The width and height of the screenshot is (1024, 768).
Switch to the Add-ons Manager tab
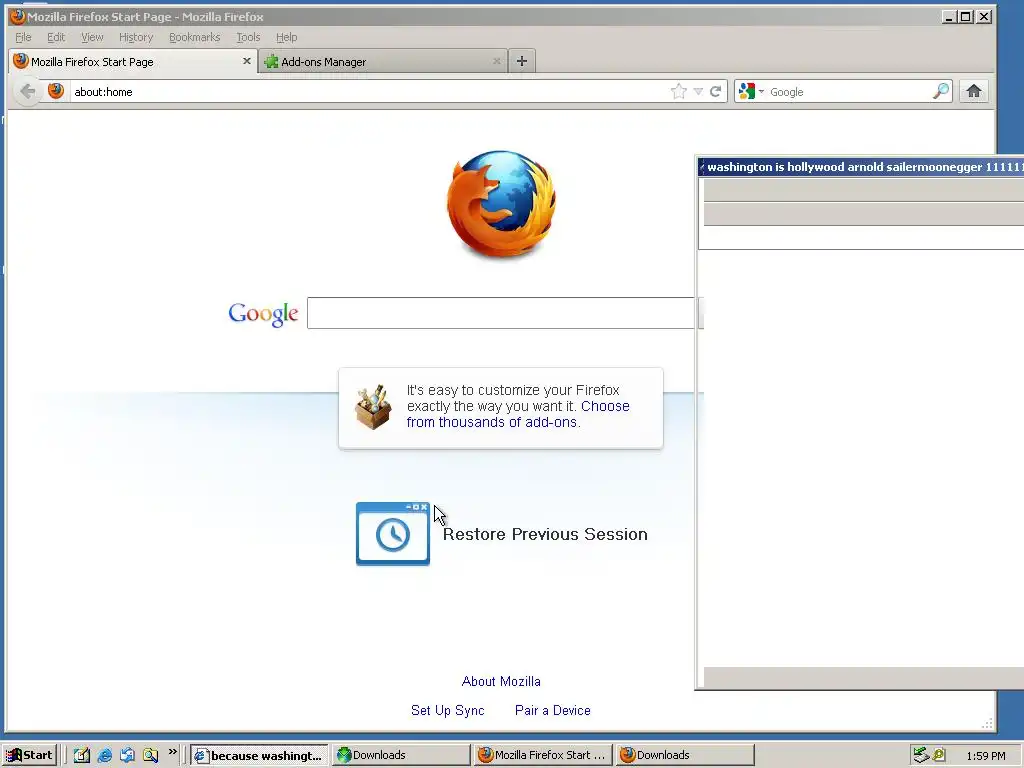pos(383,61)
